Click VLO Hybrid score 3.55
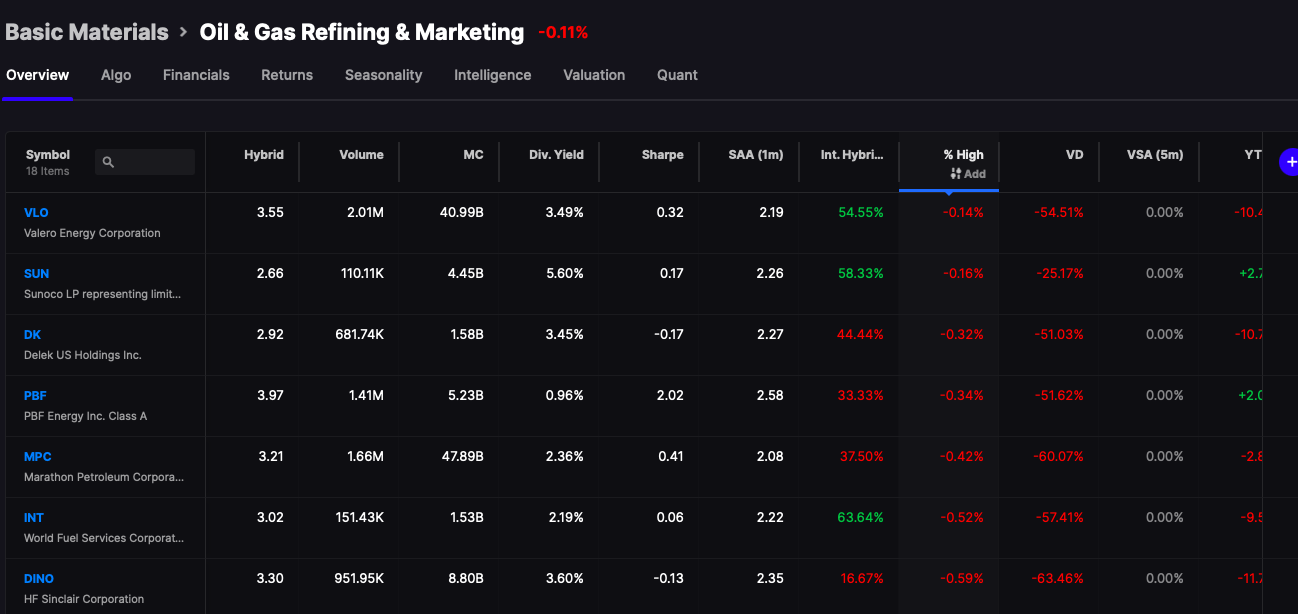The width and height of the screenshot is (1298, 614). pos(270,213)
